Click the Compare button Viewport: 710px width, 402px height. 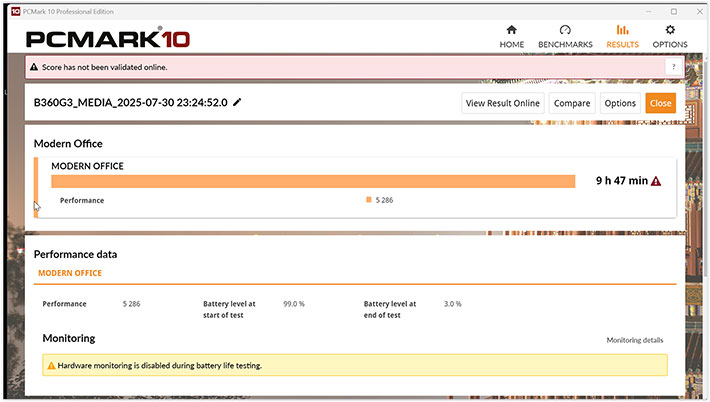[x=572, y=103]
